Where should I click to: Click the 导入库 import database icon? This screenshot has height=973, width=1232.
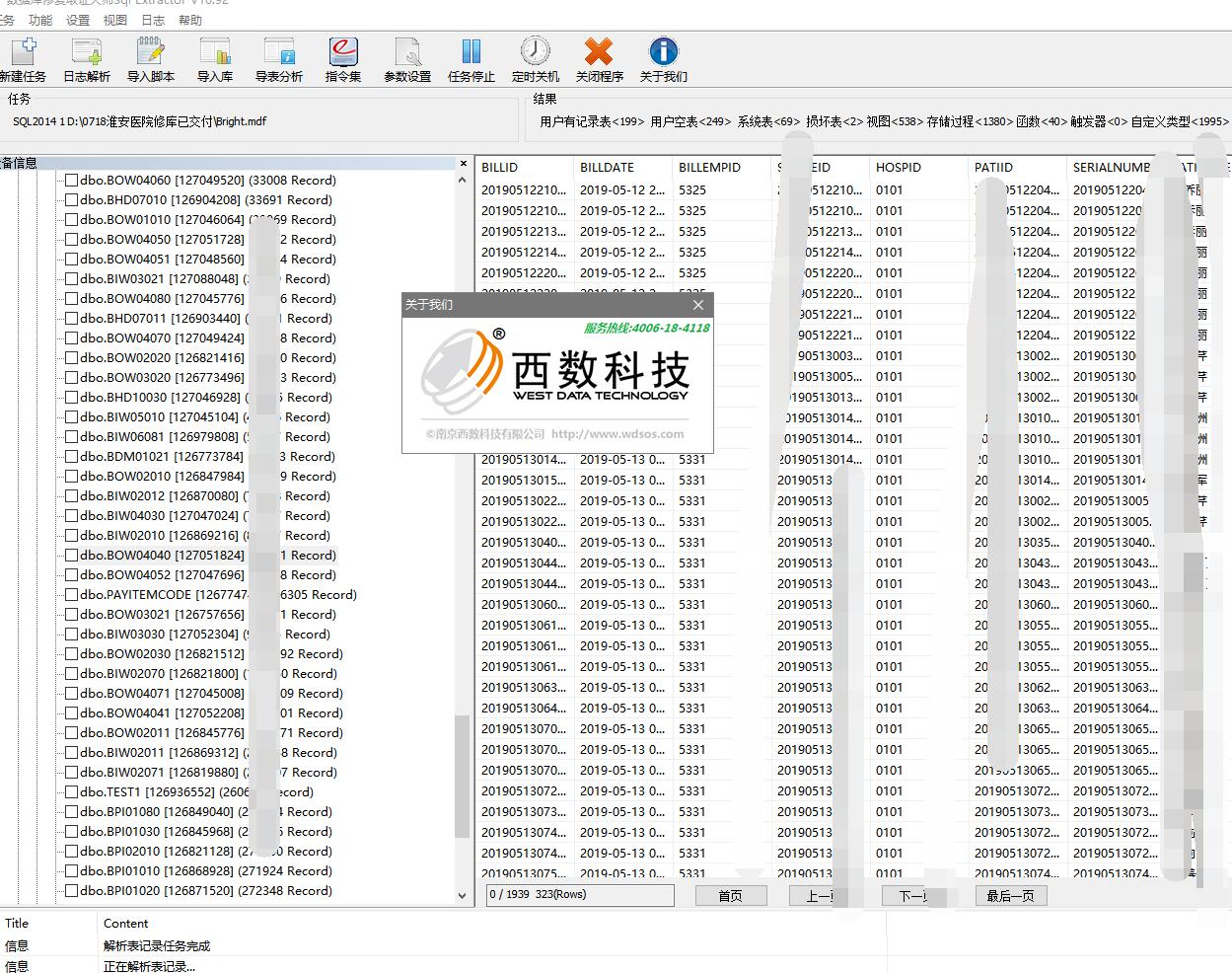[x=215, y=59]
